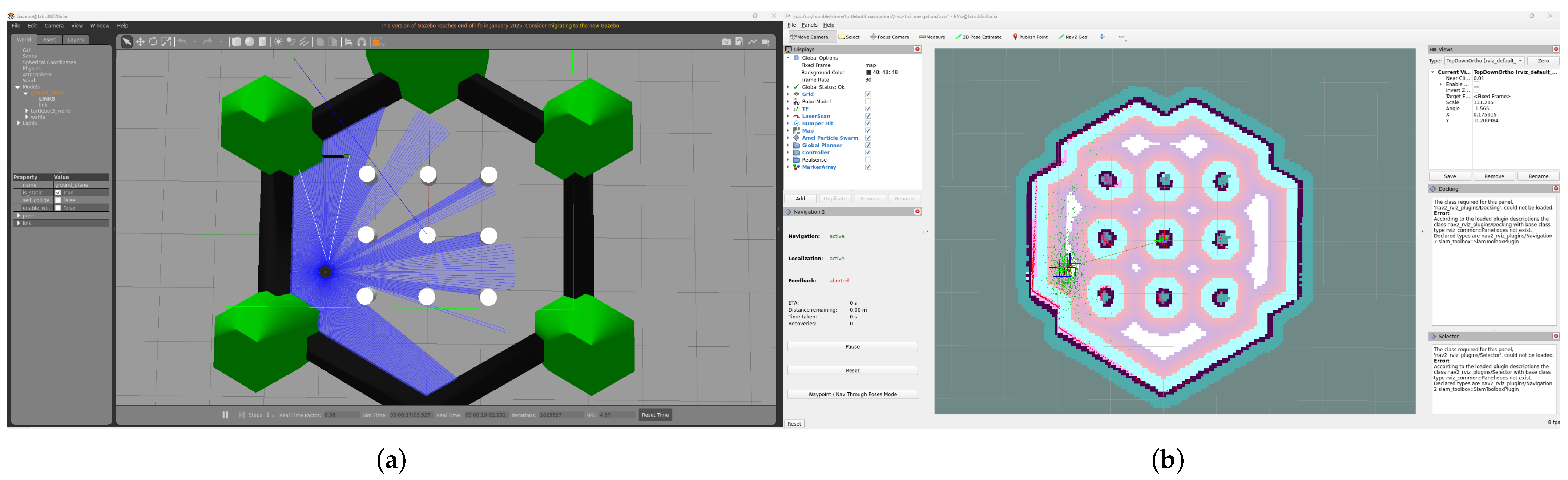Open the migrating to new Gazebo link
The image size is (1568, 480).
click(x=583, y=25)
